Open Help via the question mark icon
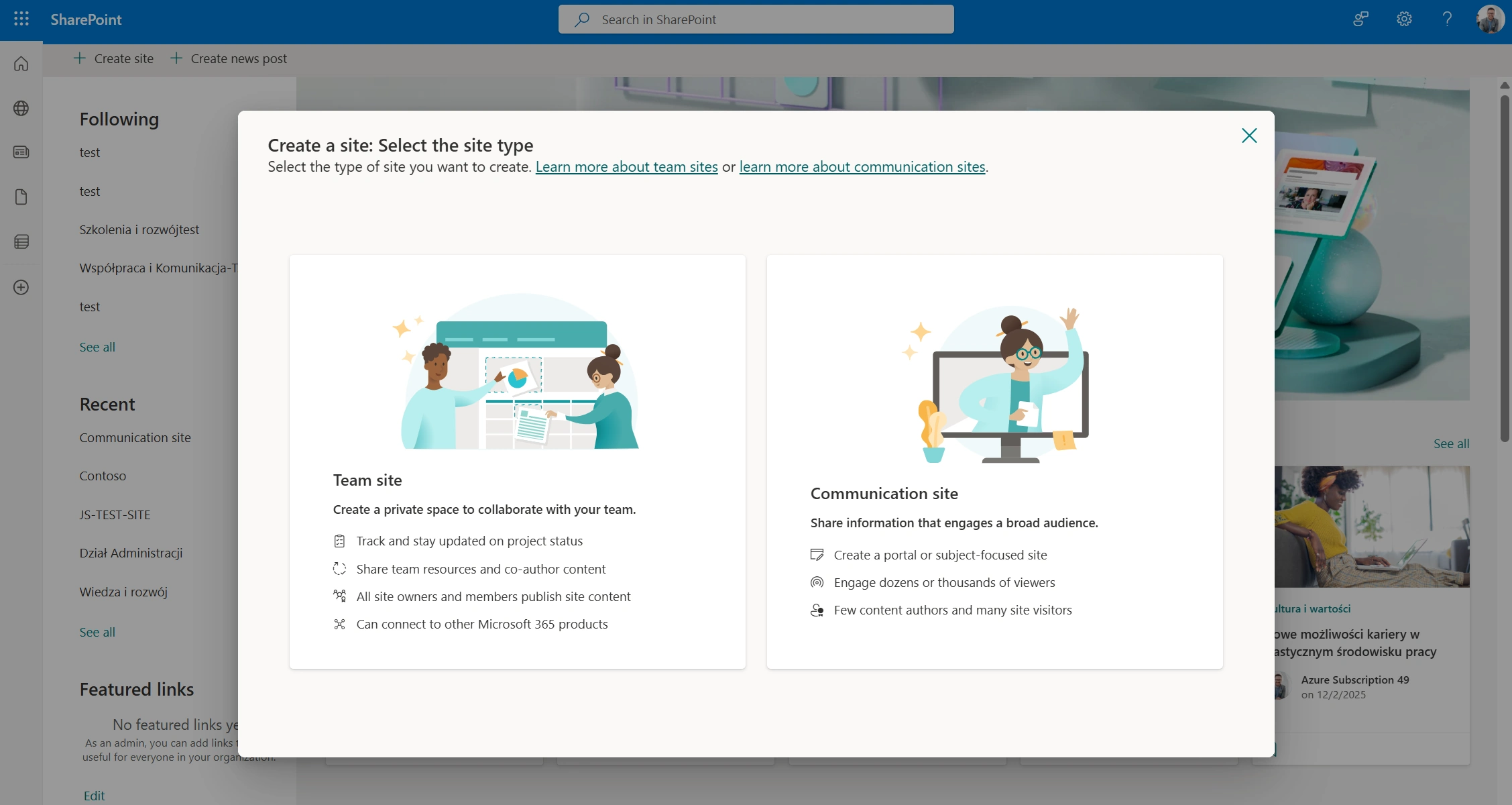 pyautogui.click(x=1446, y=19)
